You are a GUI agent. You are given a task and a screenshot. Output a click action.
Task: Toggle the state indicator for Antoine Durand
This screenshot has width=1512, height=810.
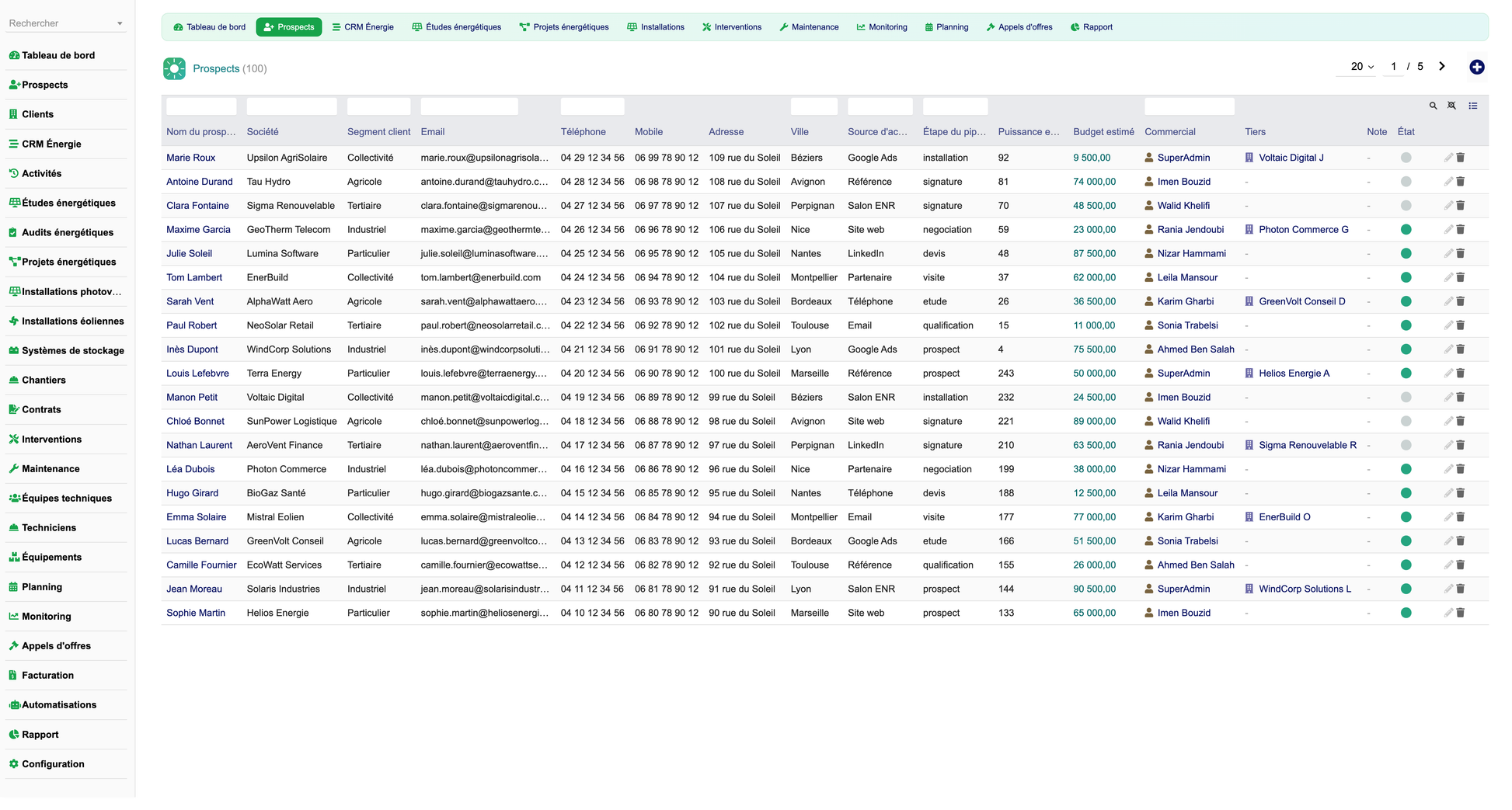tap(1406, 182)
